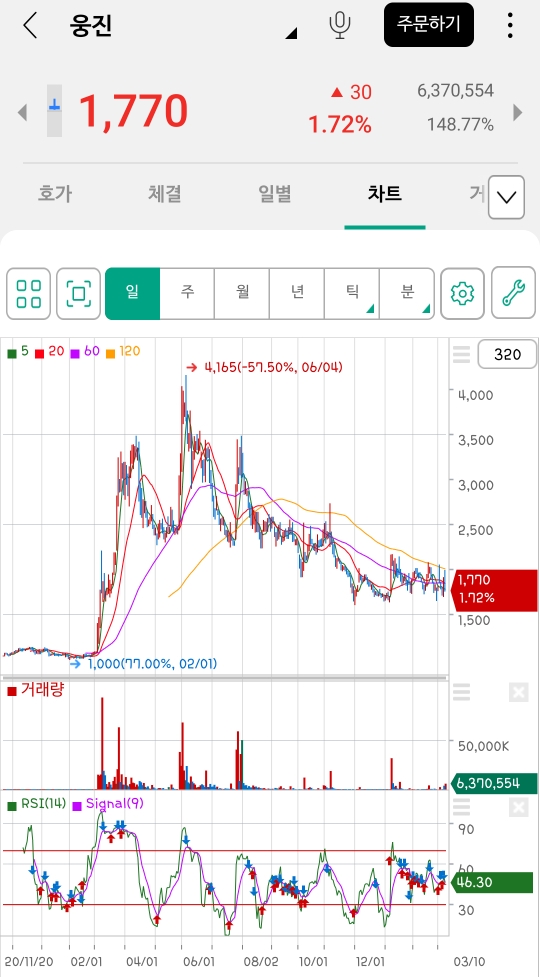Tap the RSI(14) legend label

point(43,804)
